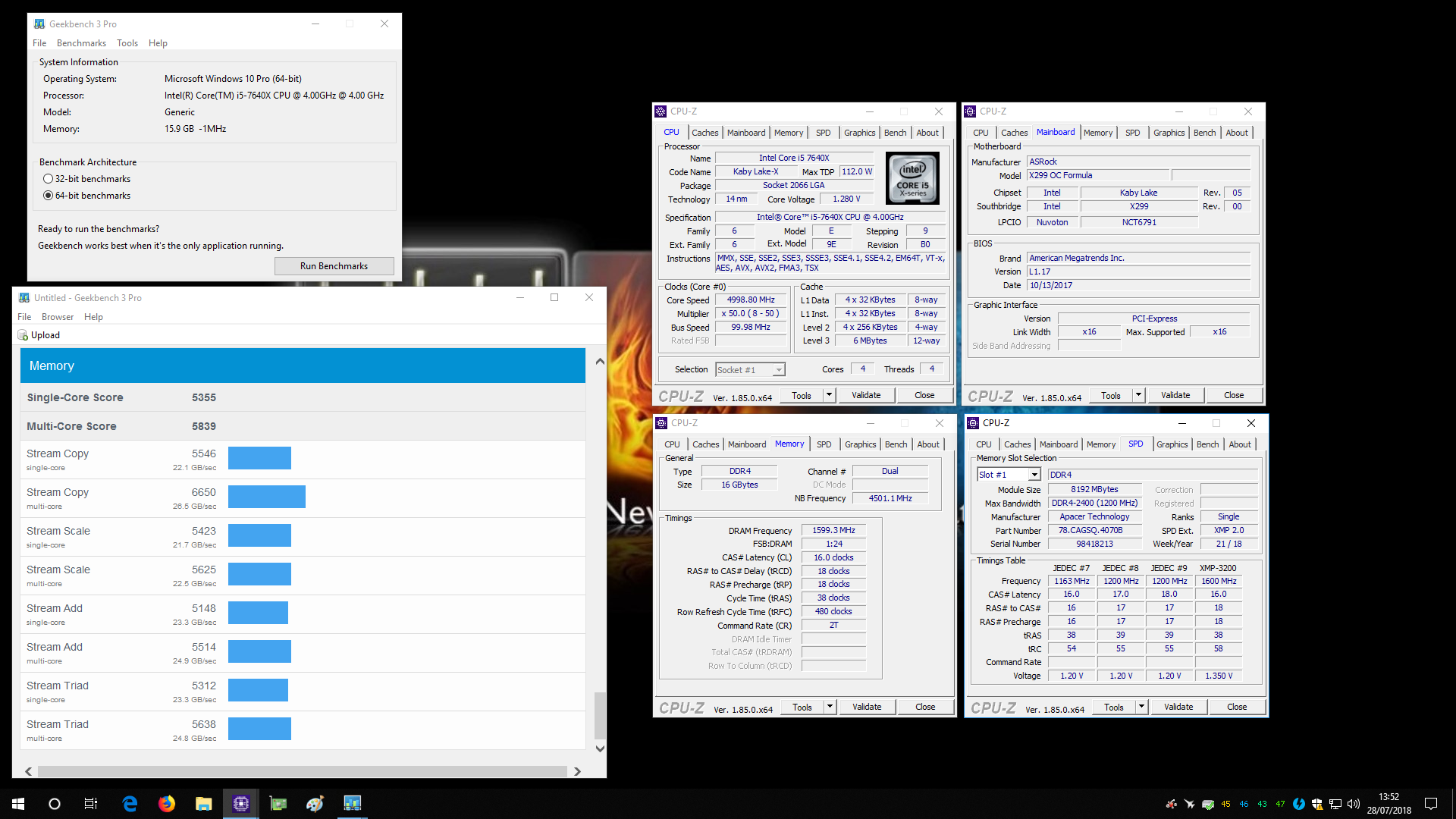Viewport: 1456px width, 819px height.
Task: Click Close button in CPU-Z Mainboard window
Action: tap(1234, 395)
